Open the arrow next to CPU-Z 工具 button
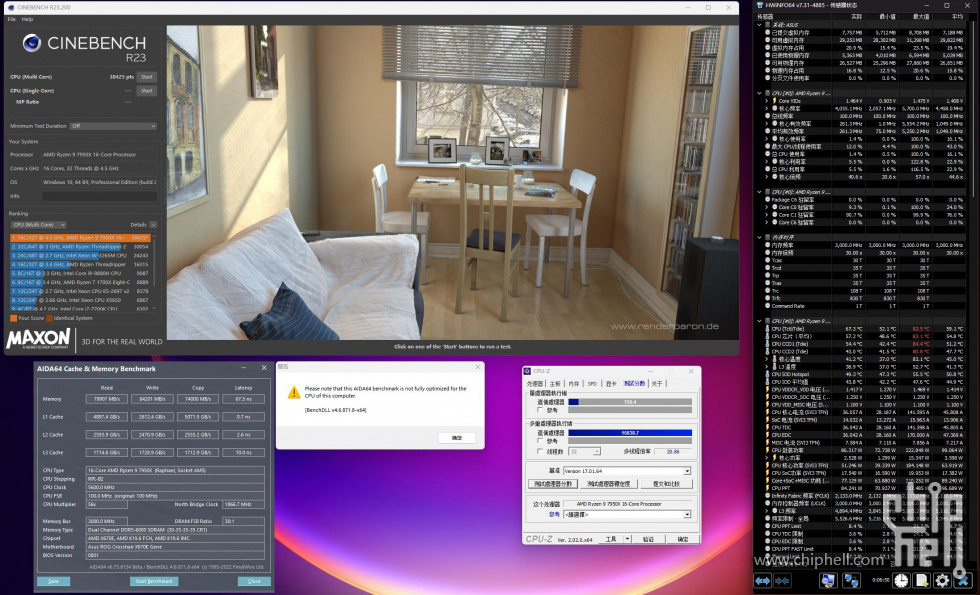This screenshot has width=980, height=595. click(x=628, y=539)
